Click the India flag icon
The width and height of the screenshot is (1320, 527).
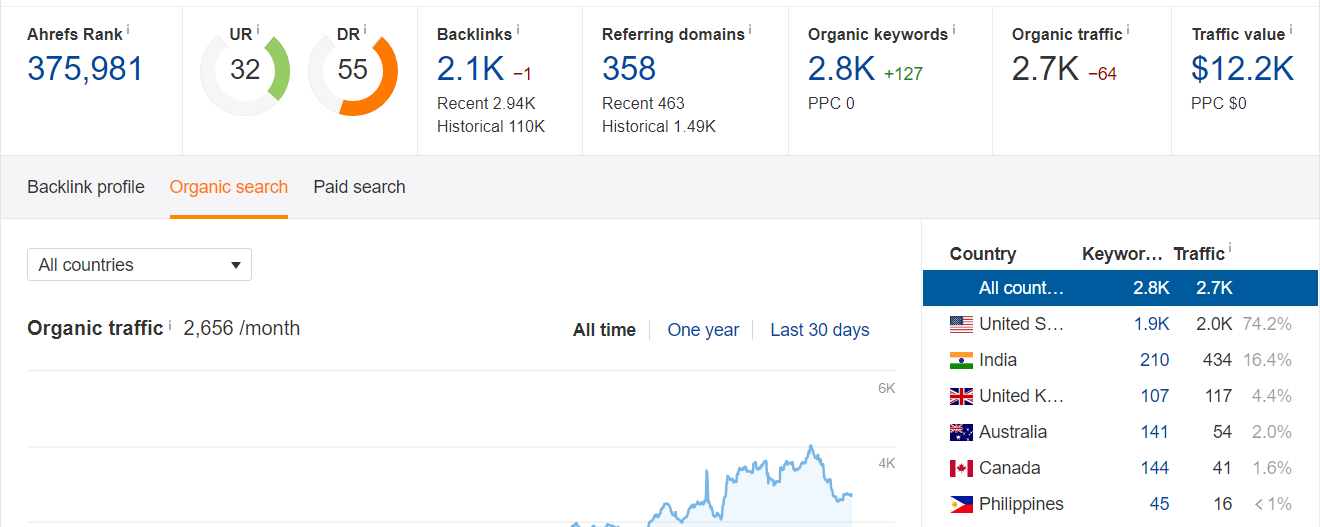point(961,360)
